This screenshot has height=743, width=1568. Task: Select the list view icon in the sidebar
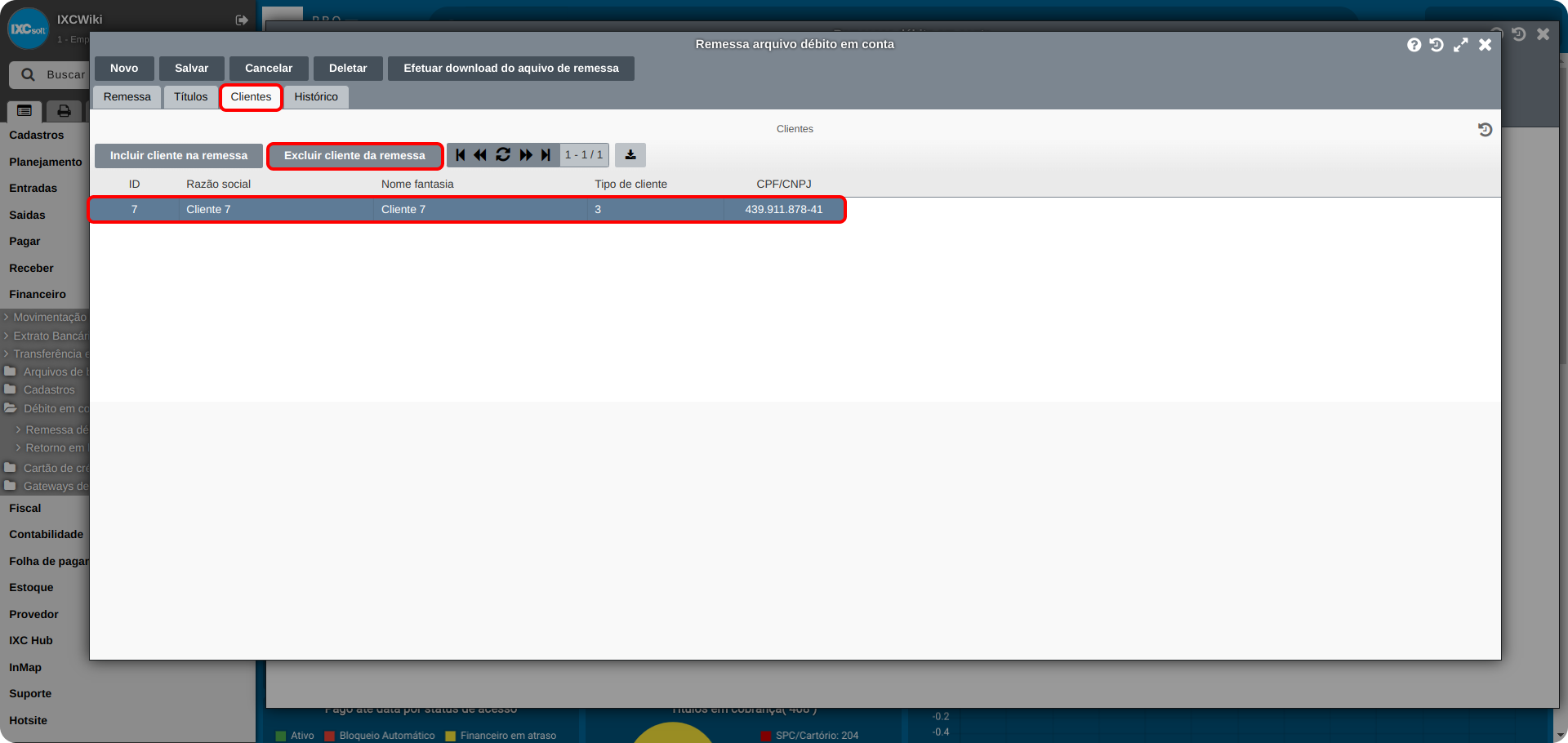tap(24, 111)
